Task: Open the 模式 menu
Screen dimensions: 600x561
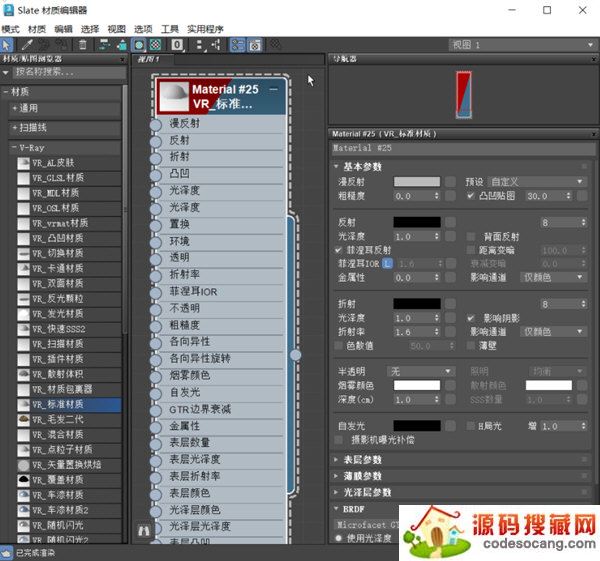Action: tap(10, 29)
